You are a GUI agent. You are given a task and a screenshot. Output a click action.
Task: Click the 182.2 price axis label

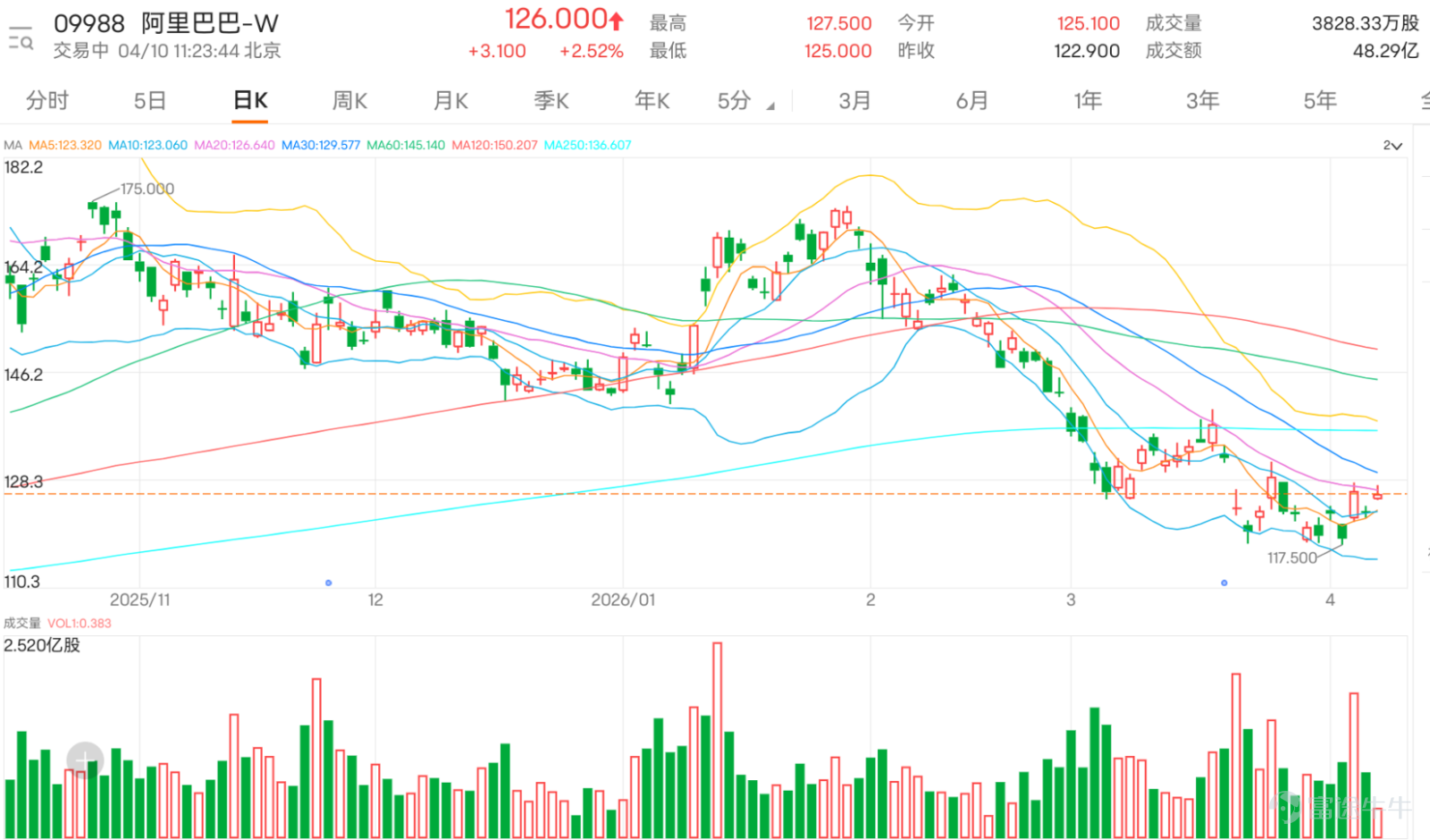point(23,167)
